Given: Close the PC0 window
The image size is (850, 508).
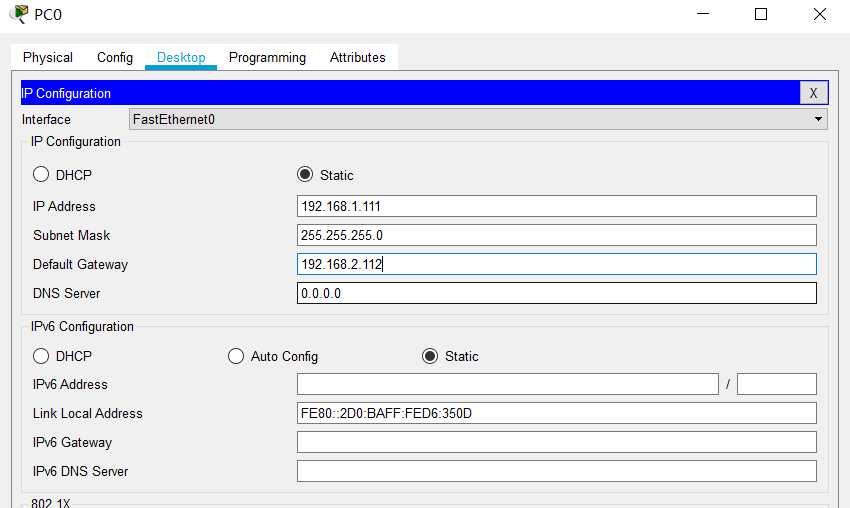Looking at the screenshot, I should [820, 14].
